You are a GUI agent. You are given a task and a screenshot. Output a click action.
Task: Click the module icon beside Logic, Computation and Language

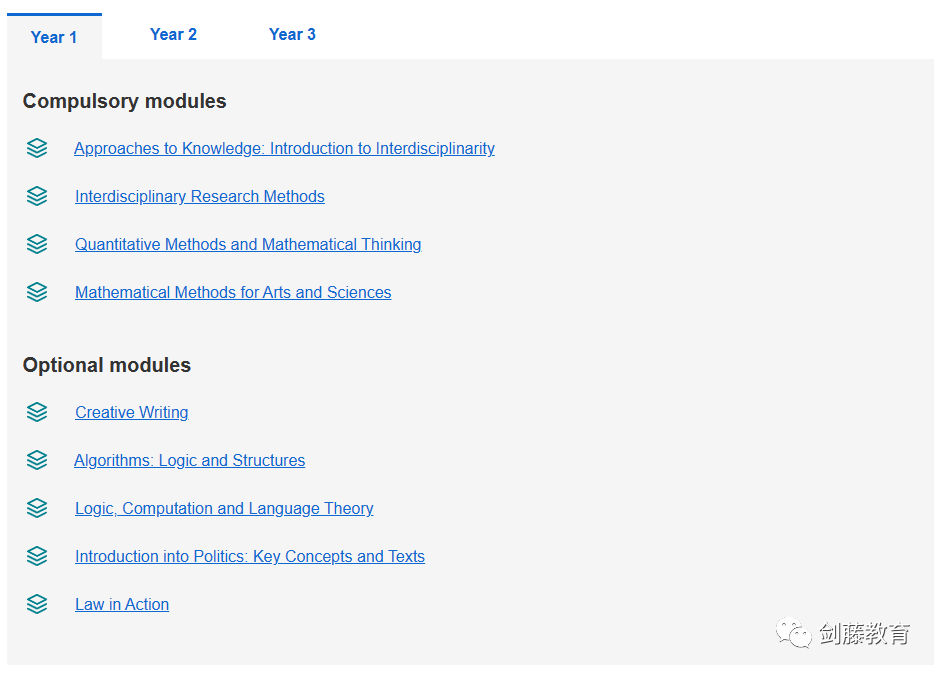(37, 508)
